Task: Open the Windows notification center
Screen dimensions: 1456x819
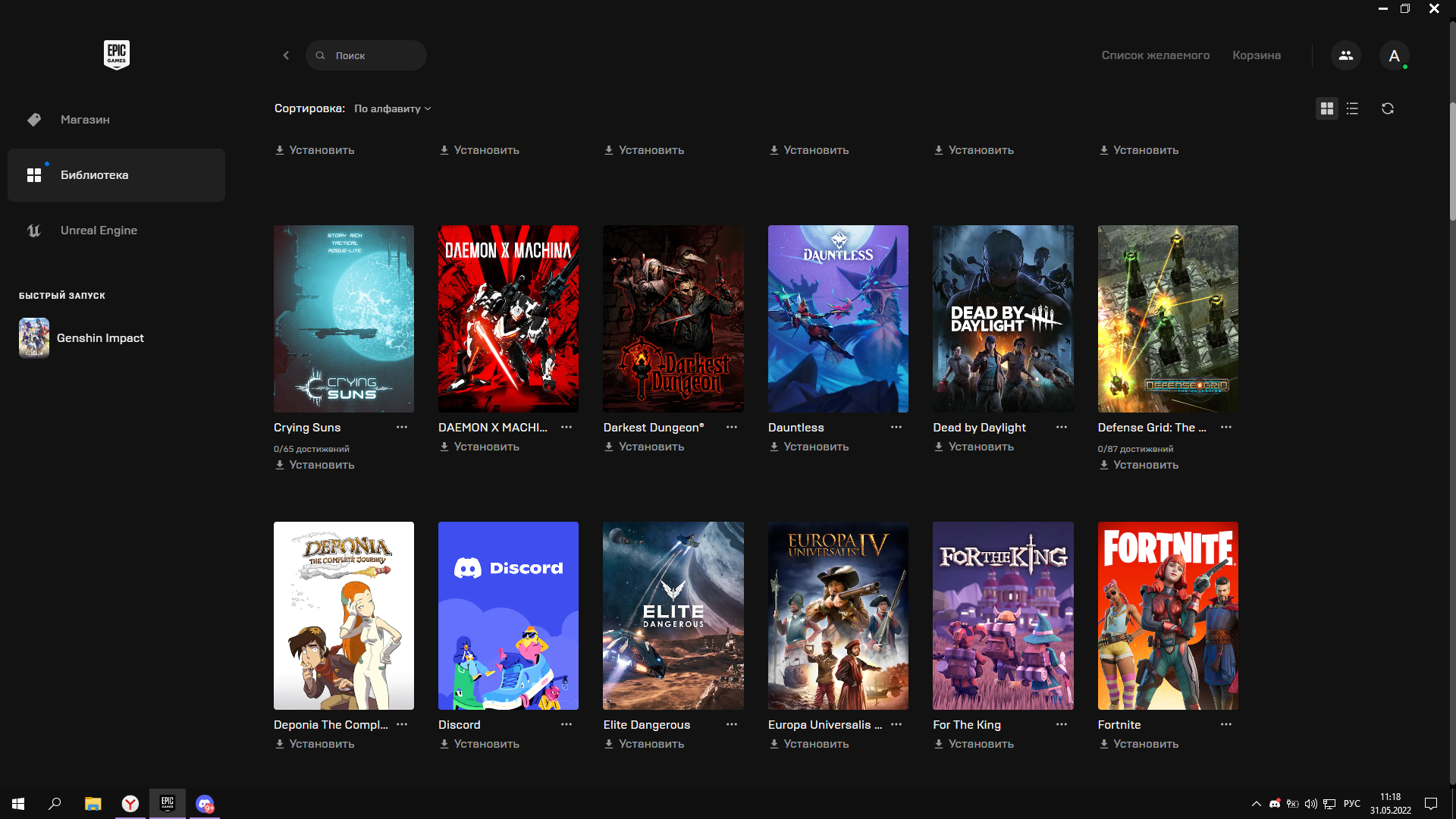Action: pos(1431,804)
